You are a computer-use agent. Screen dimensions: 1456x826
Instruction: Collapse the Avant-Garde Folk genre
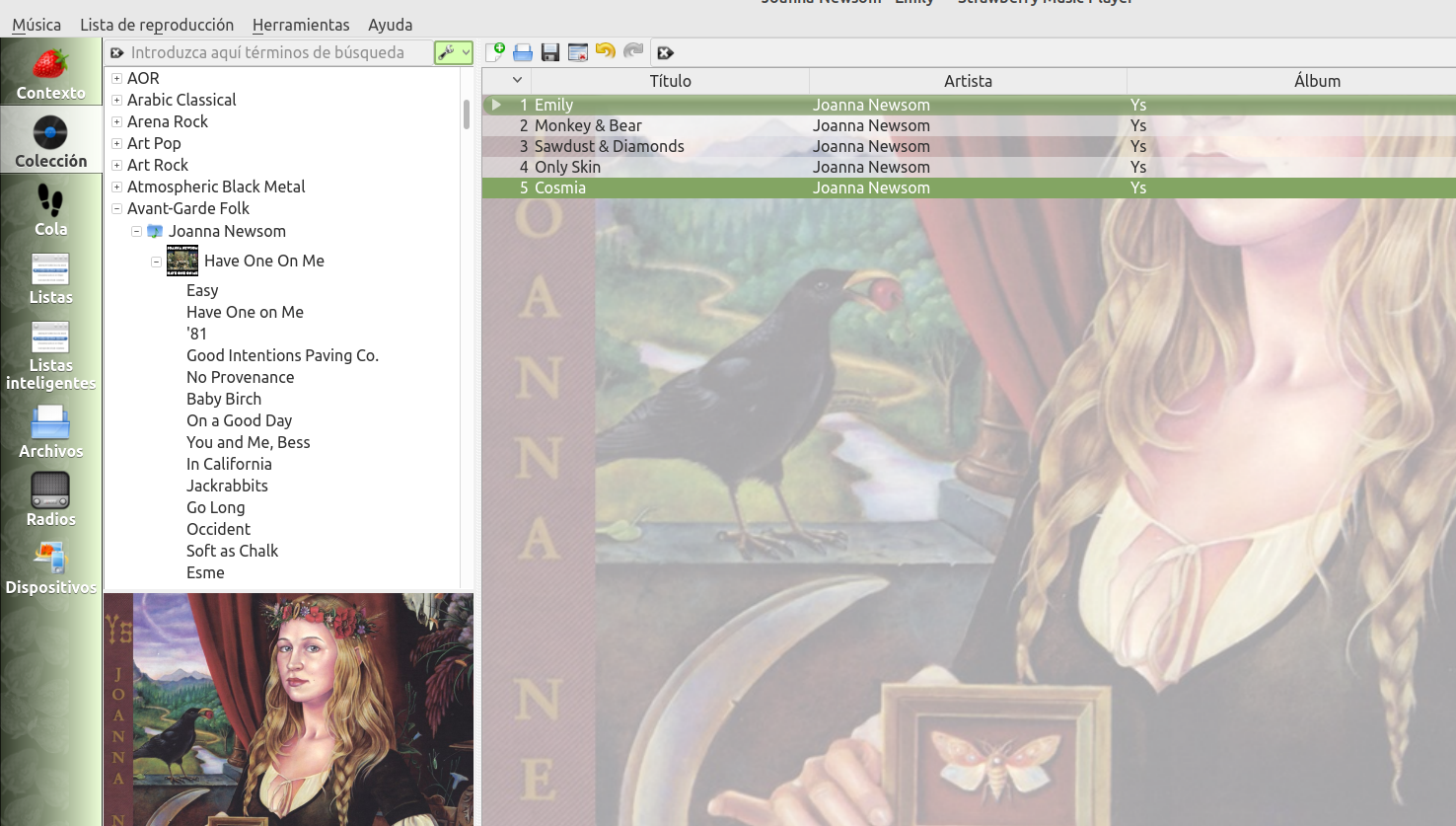coord(116,208)
